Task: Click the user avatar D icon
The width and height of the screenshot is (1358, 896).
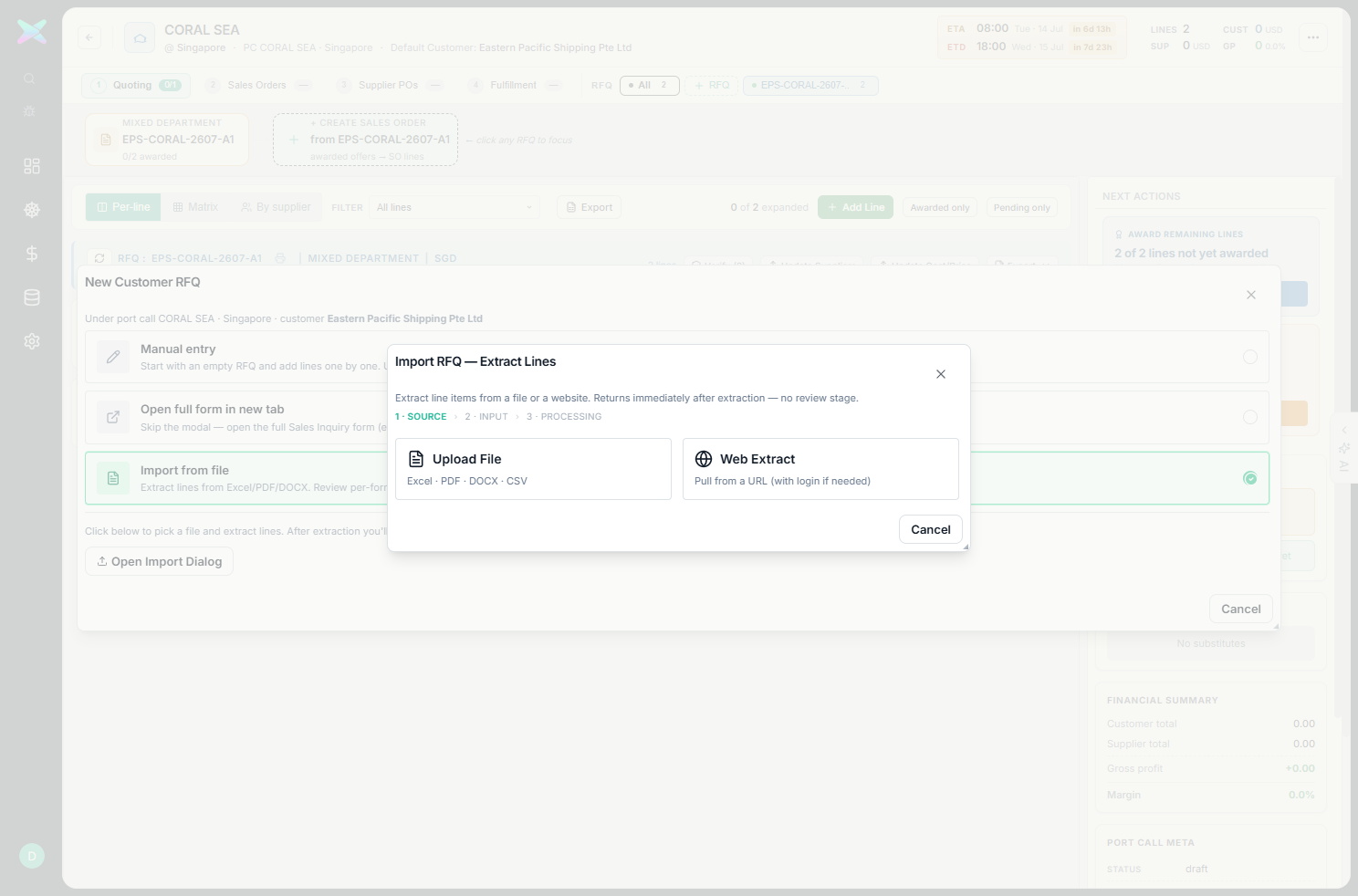Action: pos(32,856)
